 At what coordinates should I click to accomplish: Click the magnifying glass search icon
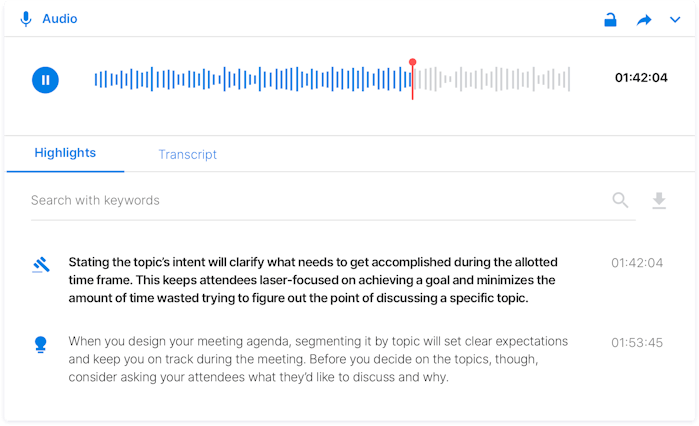(x=620, y=200)
